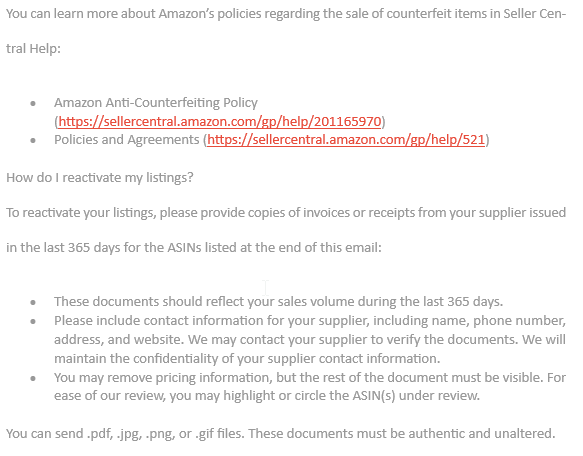The height and width of the screenshot is (456, 583).
Task: Click the heading 'How do I reactivate my listings?'
Action: coord(100,178)
